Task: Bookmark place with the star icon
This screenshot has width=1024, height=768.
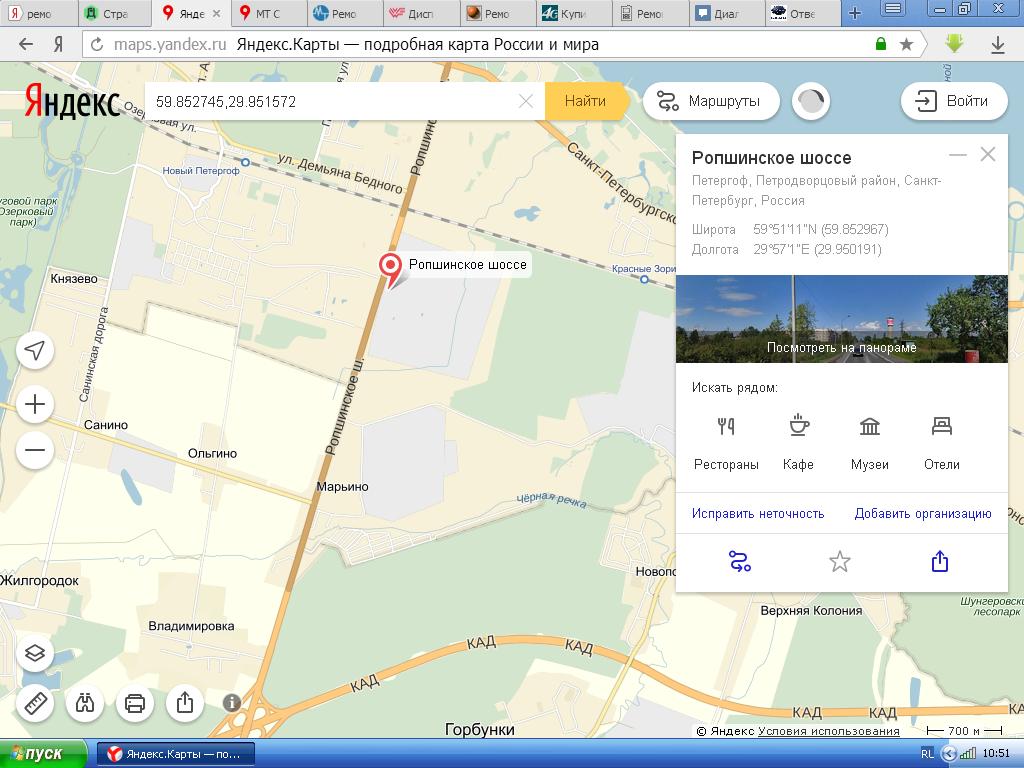Action: [x=840, y=562]
